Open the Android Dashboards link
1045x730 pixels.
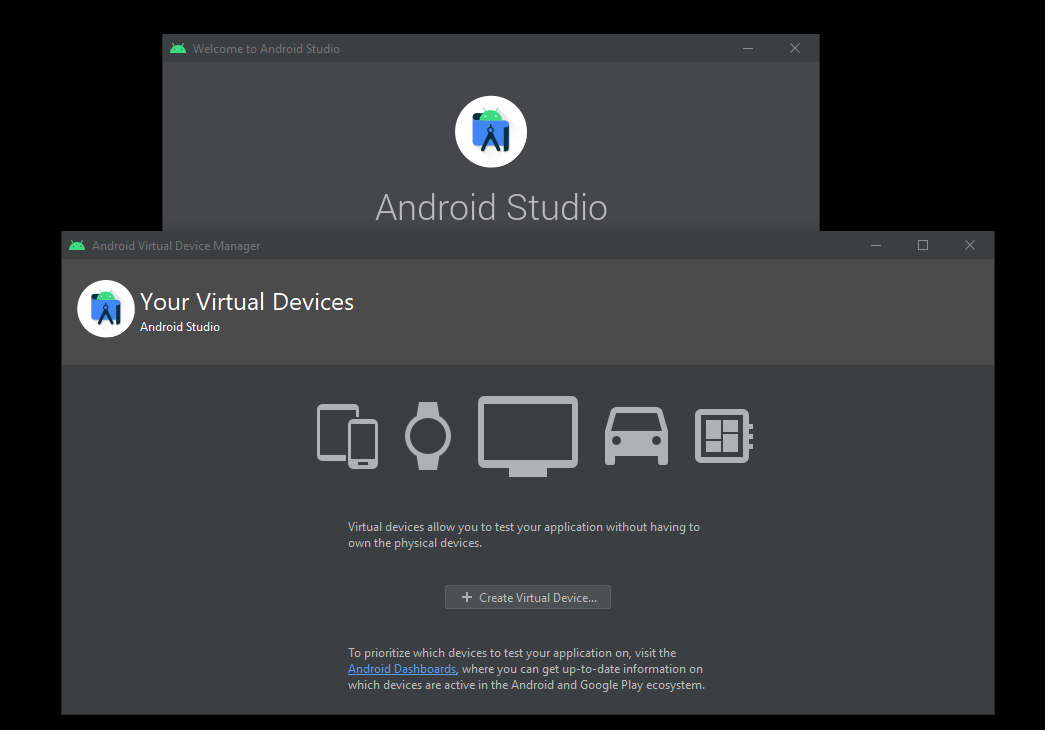click(x=402, y=668)
